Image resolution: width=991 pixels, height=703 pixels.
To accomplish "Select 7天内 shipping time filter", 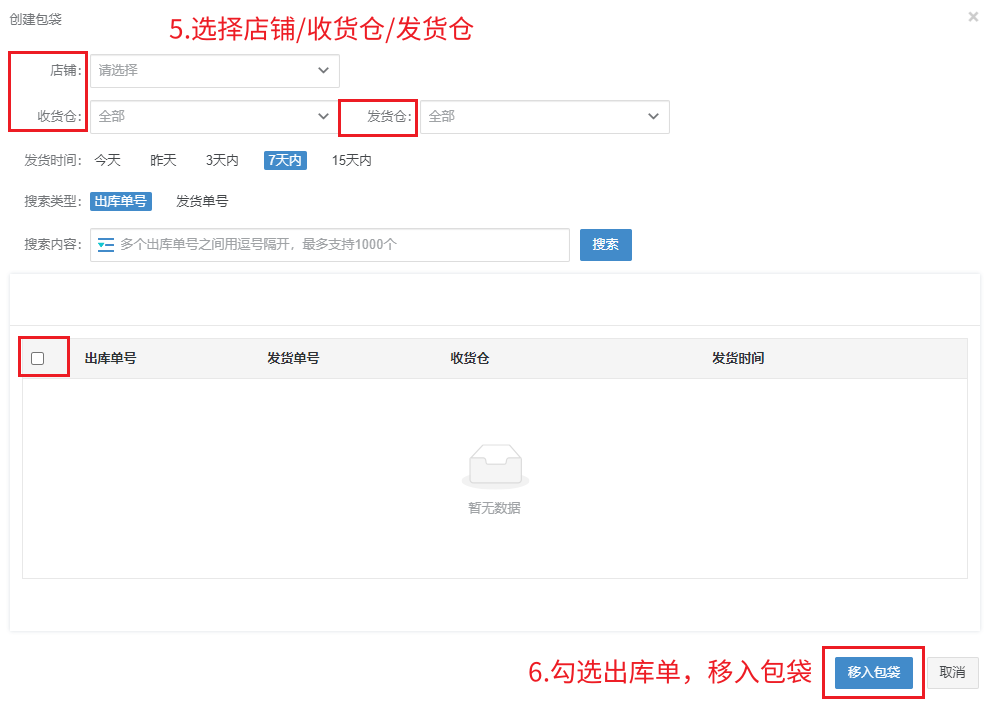I will pyautogui.click(x=285, y=161).
